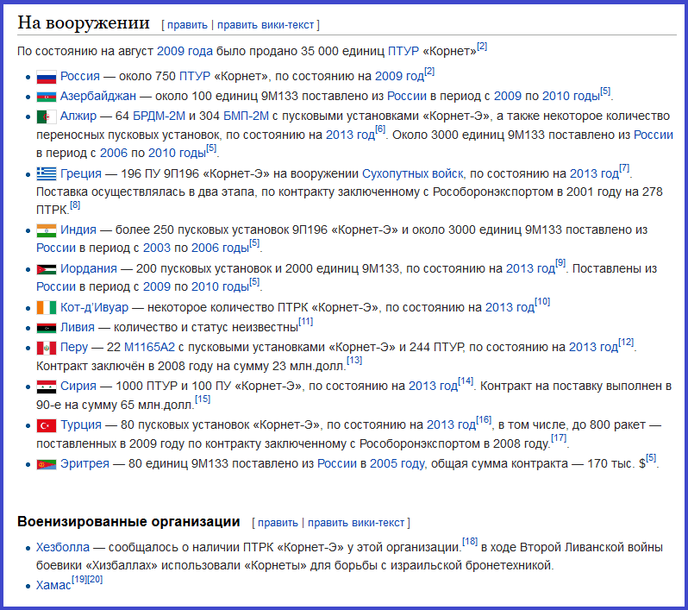This screenshot has height=610, width=688.
Task: Click footnote [14] in Syria entry
Action: click(466, 380)
